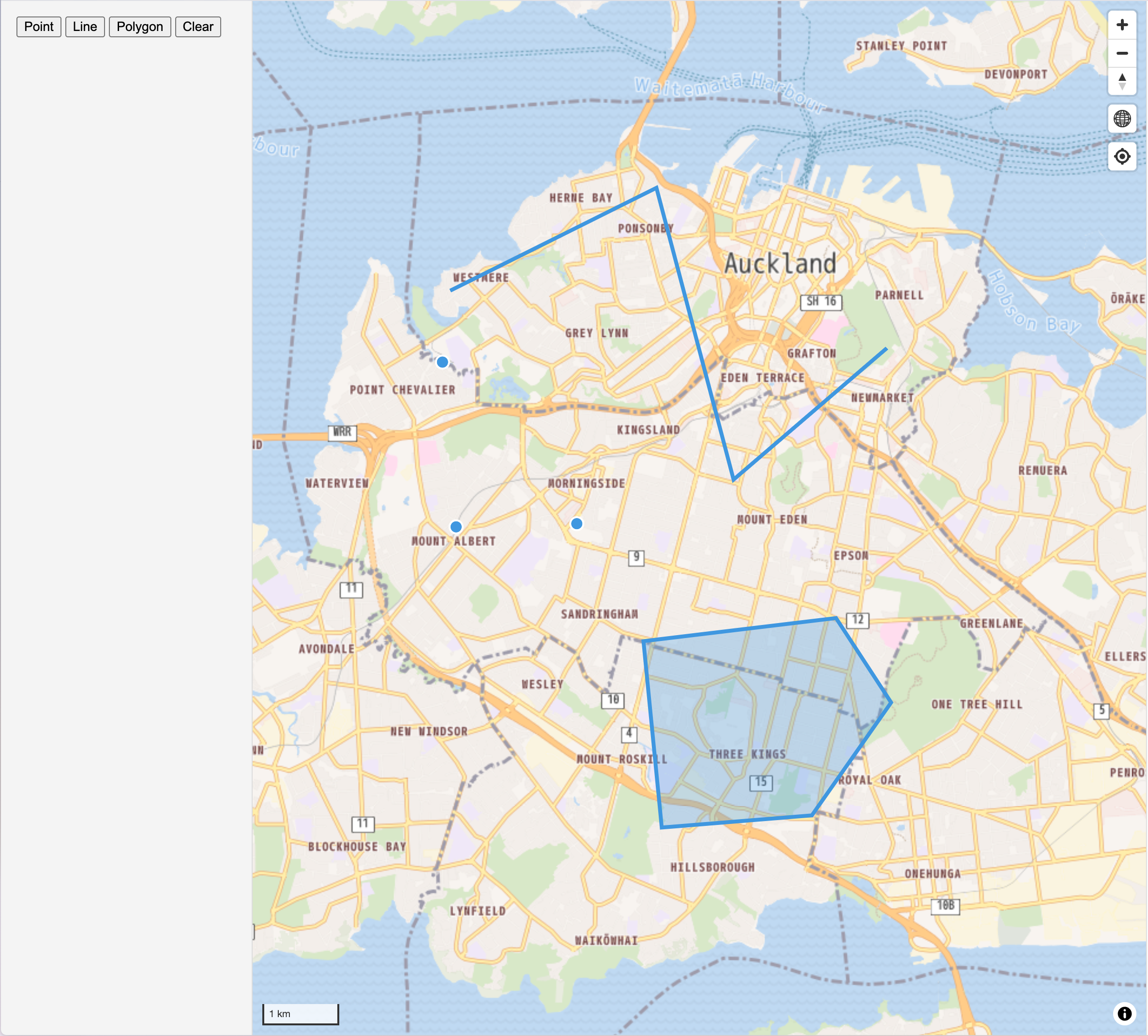Click the point marker near Point Chevalier
The image size is (1148, 1036).
(x=442, y=362)
